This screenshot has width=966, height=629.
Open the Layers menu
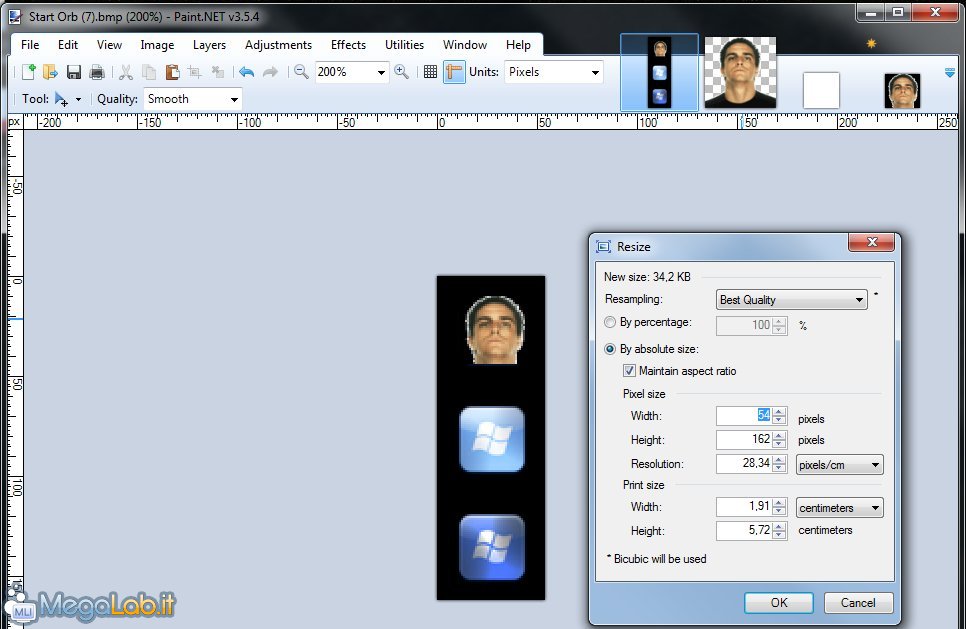point(209,45)
